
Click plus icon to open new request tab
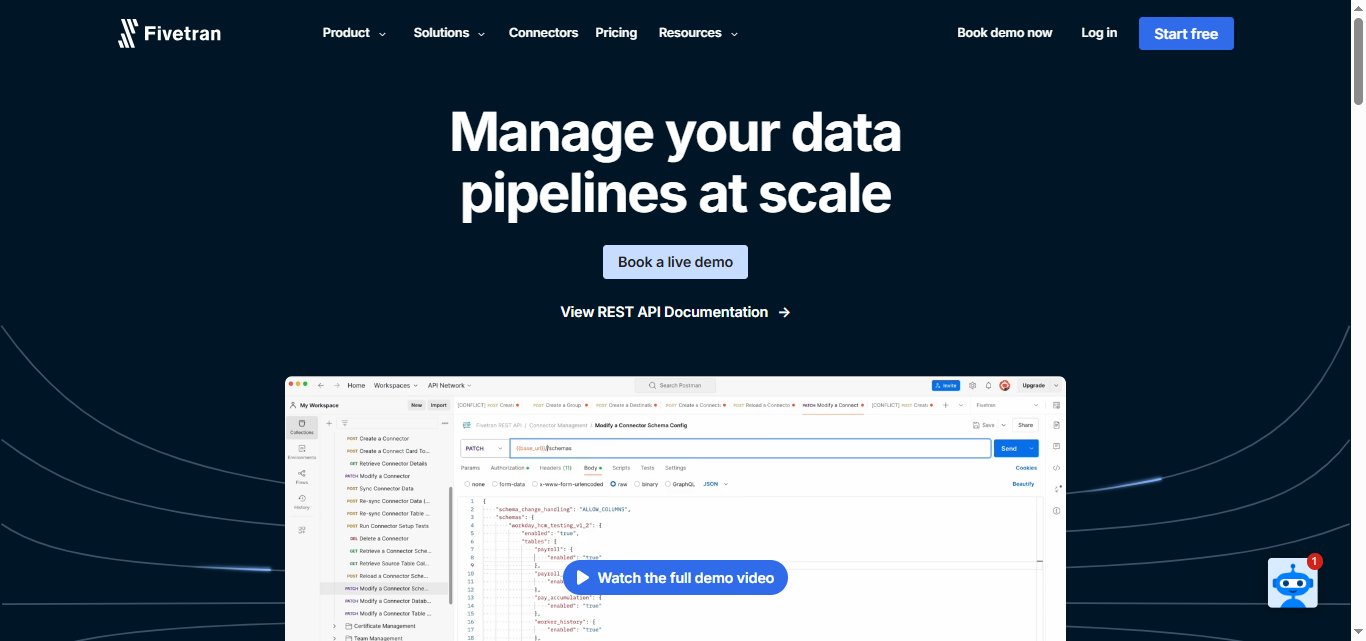pos(945,405)
